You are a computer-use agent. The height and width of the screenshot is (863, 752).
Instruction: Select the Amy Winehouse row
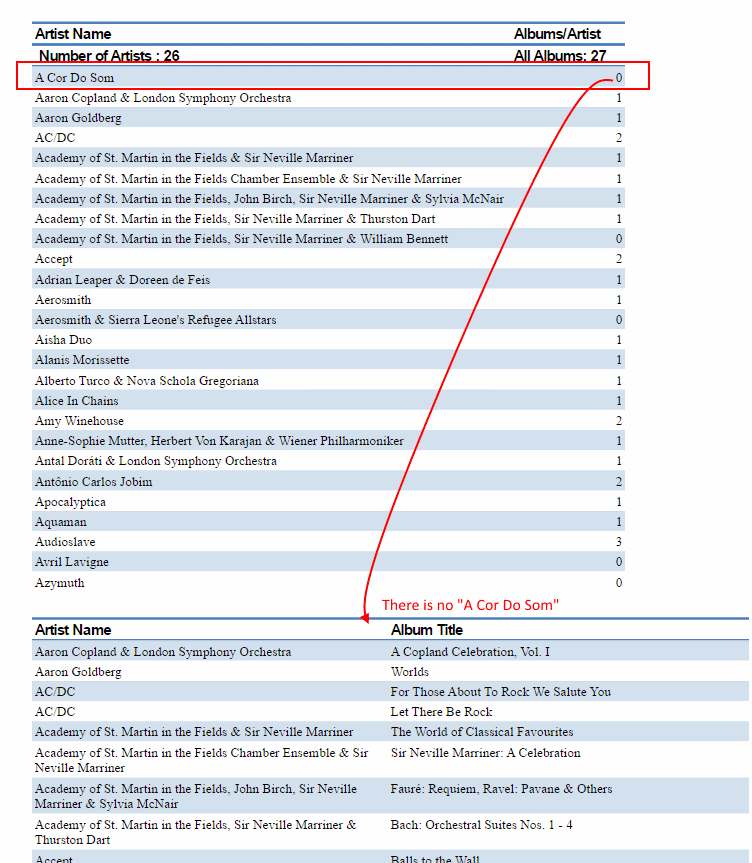click(79, 421)
